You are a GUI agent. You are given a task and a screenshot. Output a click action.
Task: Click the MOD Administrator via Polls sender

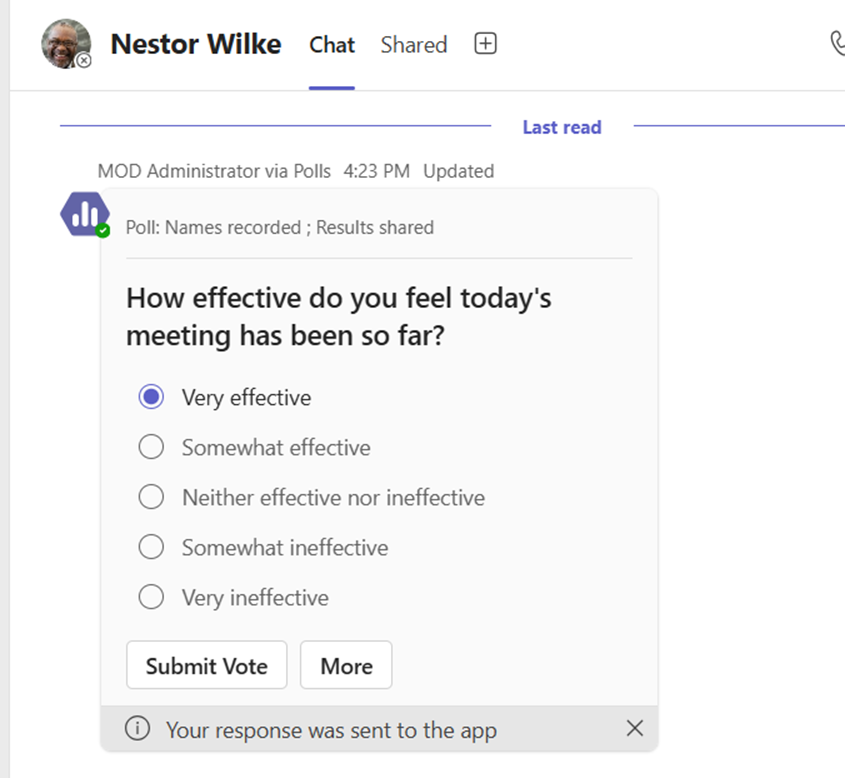214,171
